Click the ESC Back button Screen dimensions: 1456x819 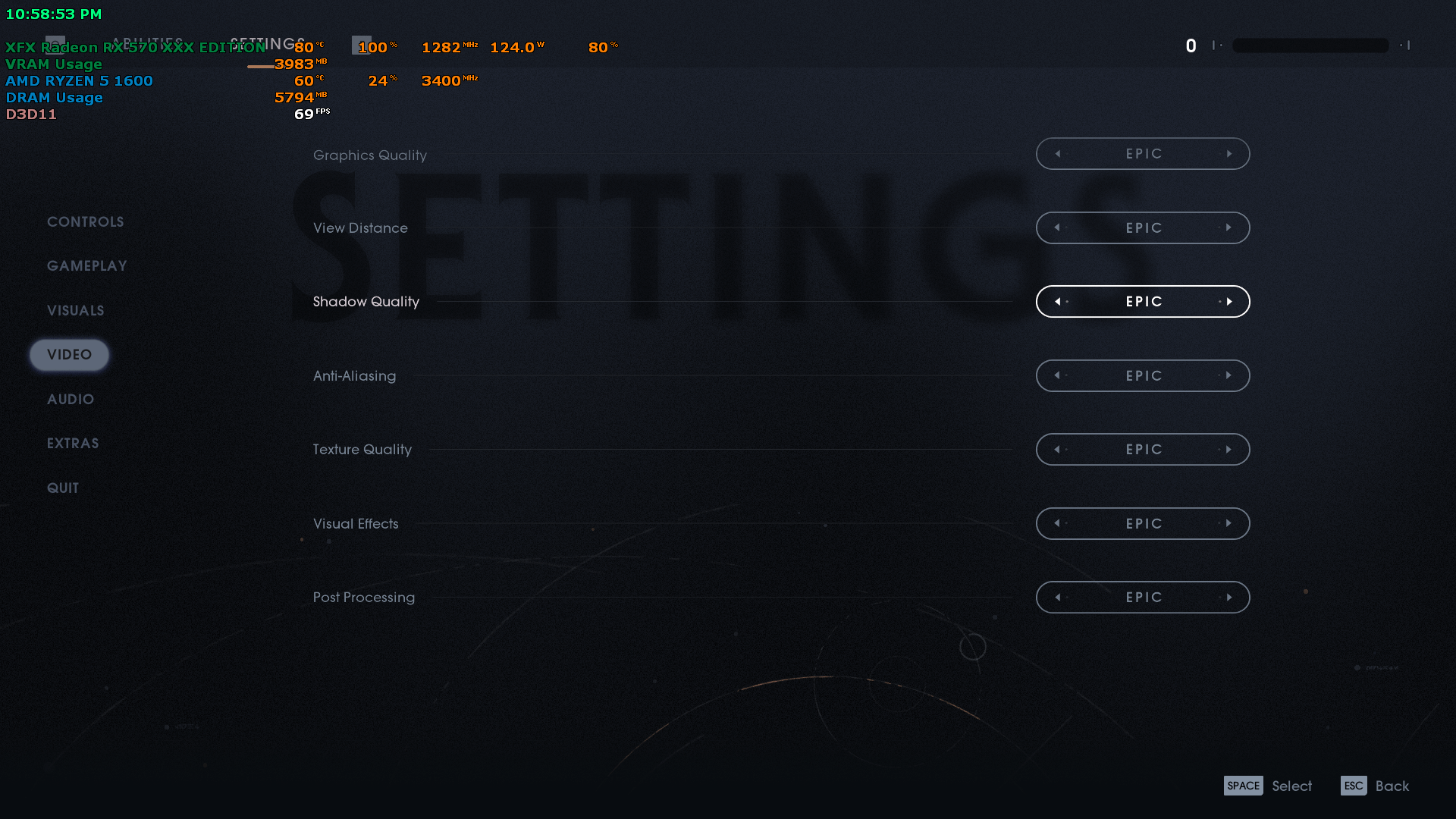click(1374, 786)
